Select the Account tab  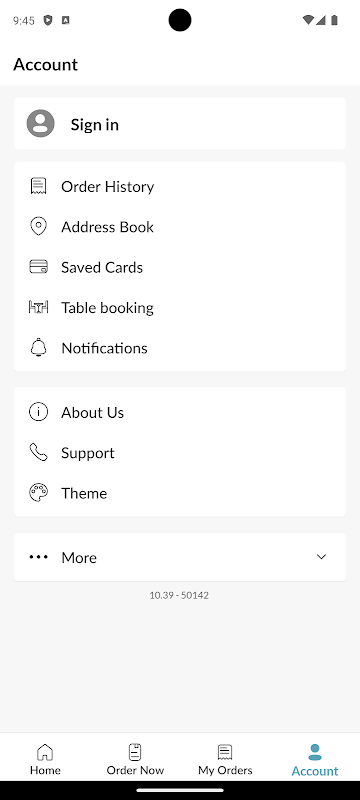tap(315, 759)
